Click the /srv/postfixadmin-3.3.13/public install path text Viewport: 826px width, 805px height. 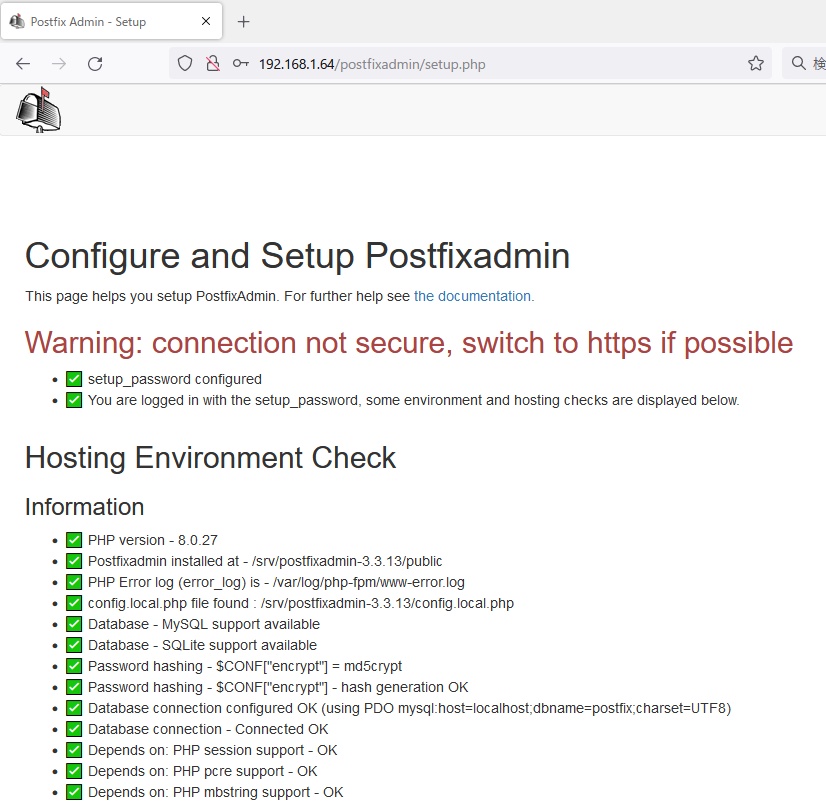tap(347, 562)
